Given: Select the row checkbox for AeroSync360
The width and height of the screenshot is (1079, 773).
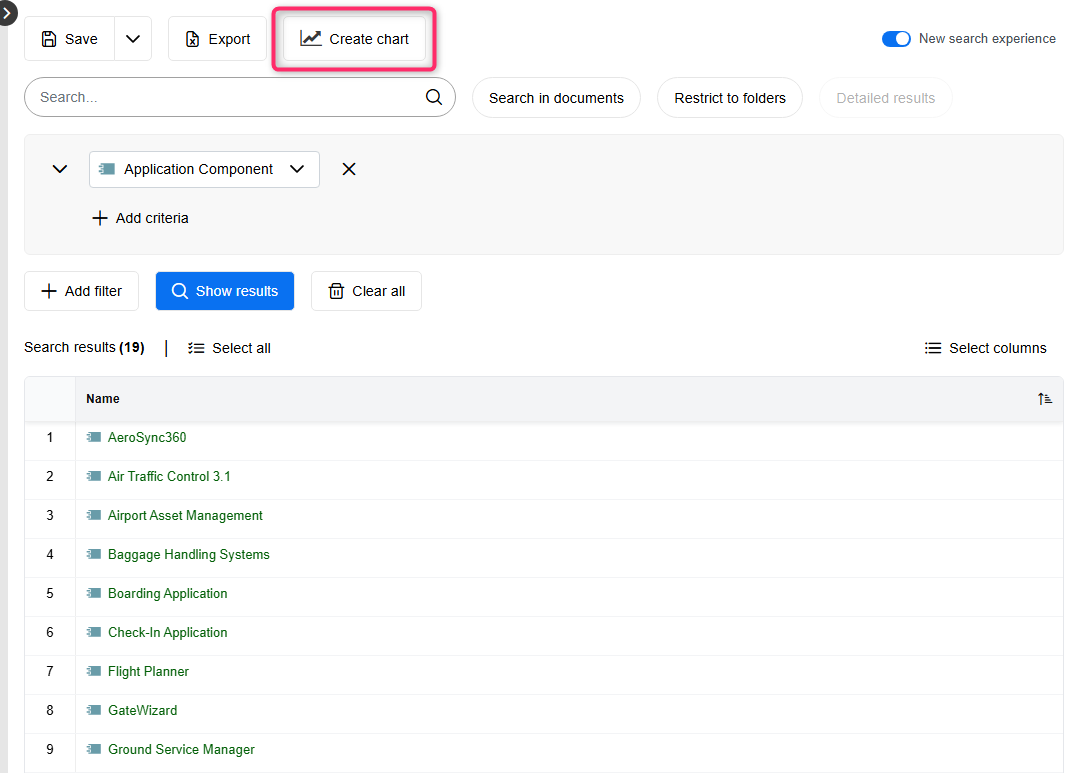Looking at the screenshot, I should coord(49,437).
